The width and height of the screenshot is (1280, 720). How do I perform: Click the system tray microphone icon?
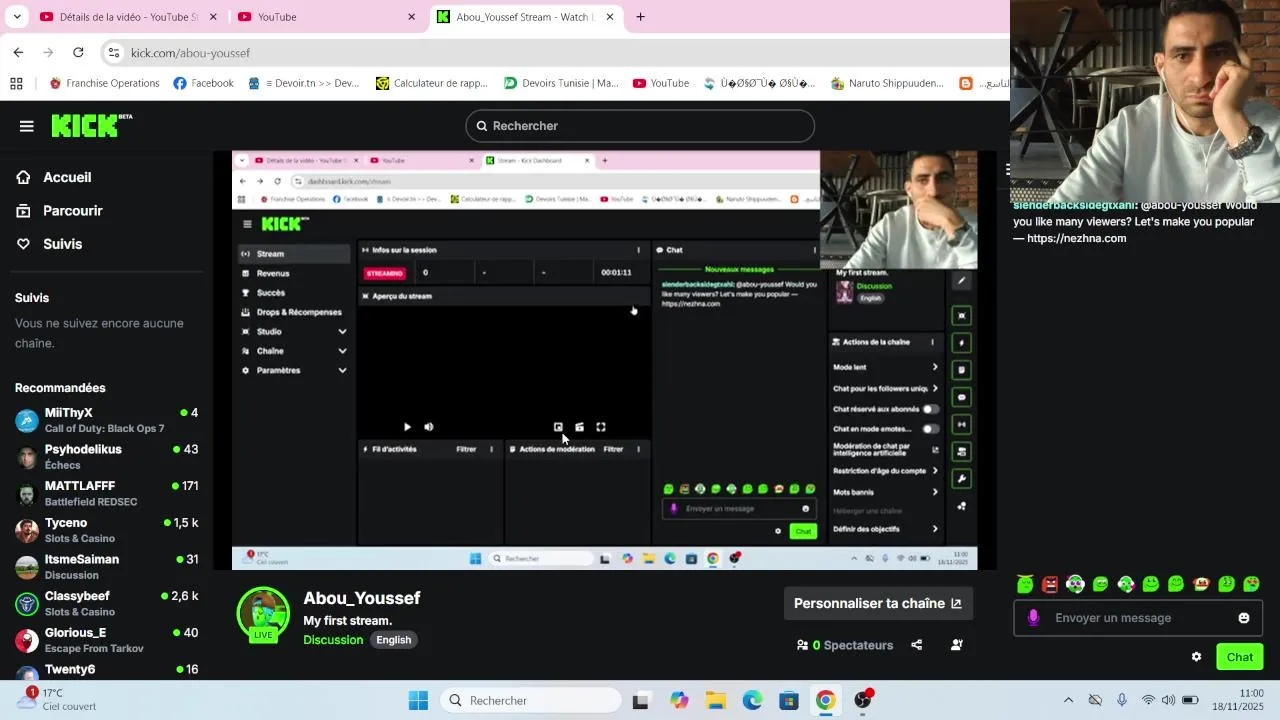(1122, 700)
